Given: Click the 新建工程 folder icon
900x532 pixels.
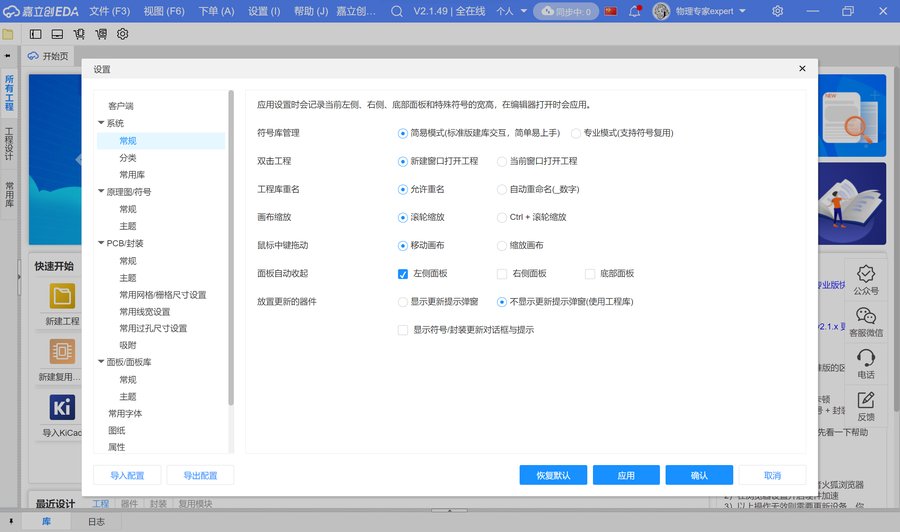Looking at the screenshot, I should [62, 296].
